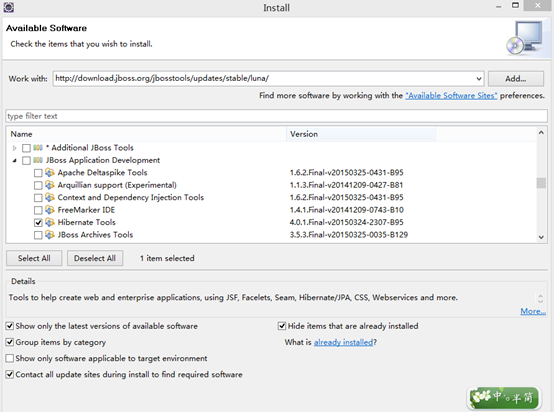This screenshot has width=554, height=412.
Task: Click the Add... button
Action: [x=515, y=78]
